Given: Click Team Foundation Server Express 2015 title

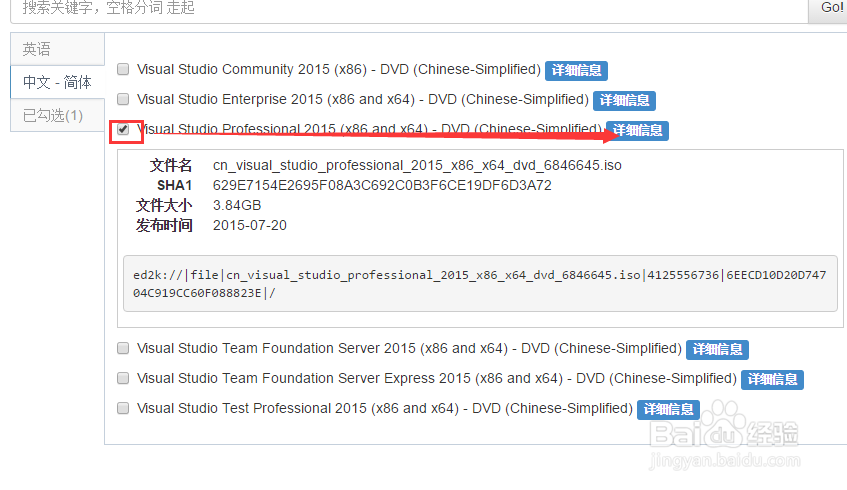Looking at the screenshot, I should tap(436, 378).
